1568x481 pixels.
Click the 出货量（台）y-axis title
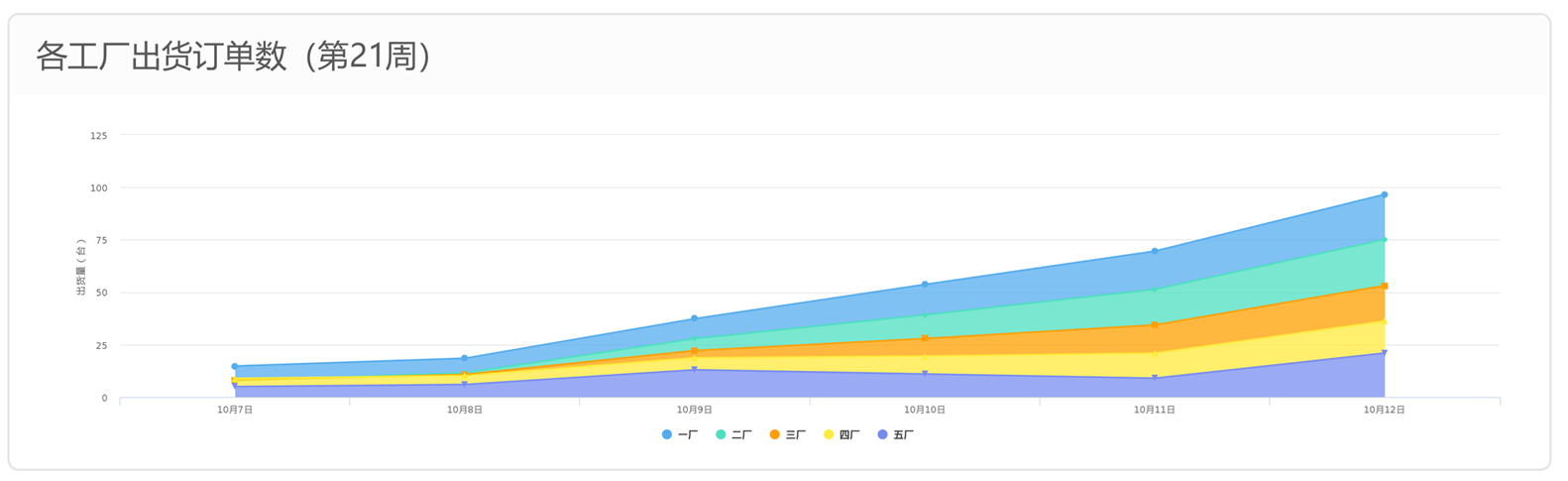pos(80,267)
